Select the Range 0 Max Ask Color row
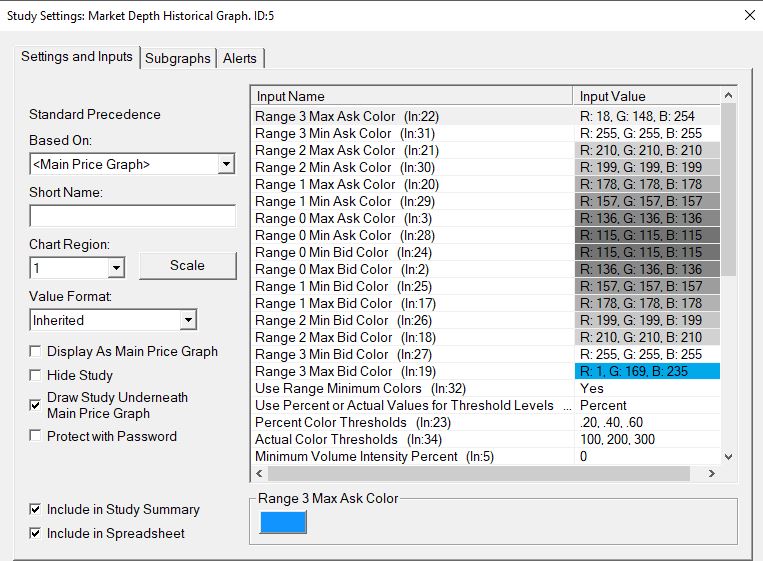The width and height of the screenshot is (763, 561). tap(486, 218)
